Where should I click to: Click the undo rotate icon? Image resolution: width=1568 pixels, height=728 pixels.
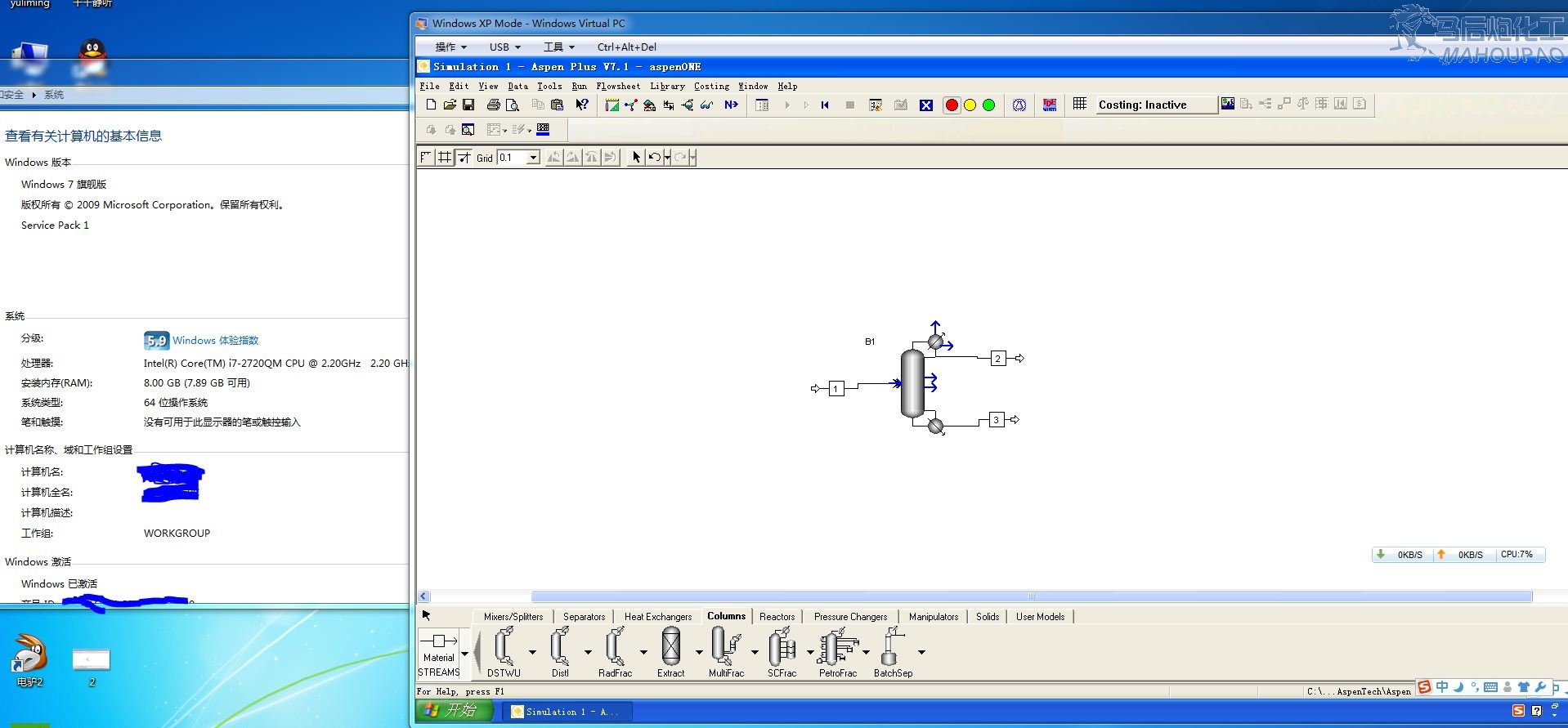pyautogui.click(x=654, y=157)
